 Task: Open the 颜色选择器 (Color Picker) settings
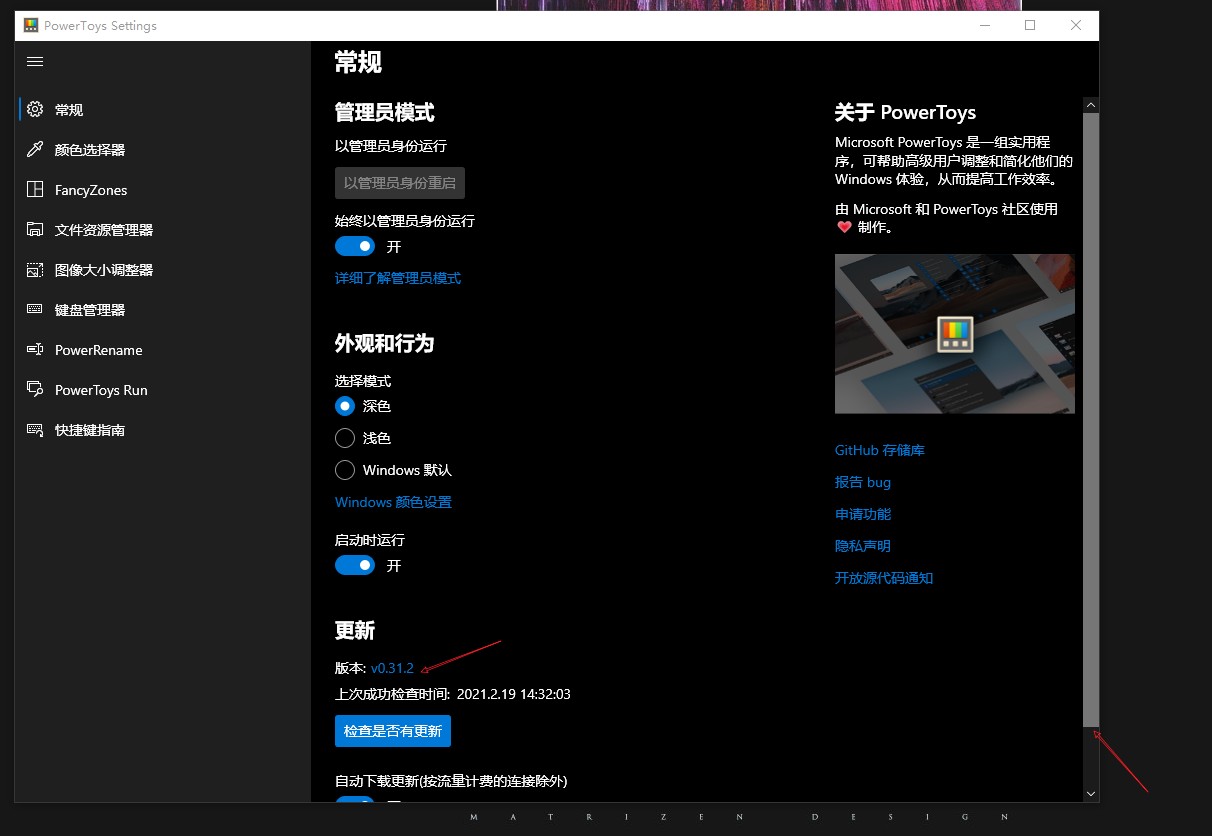92,149
